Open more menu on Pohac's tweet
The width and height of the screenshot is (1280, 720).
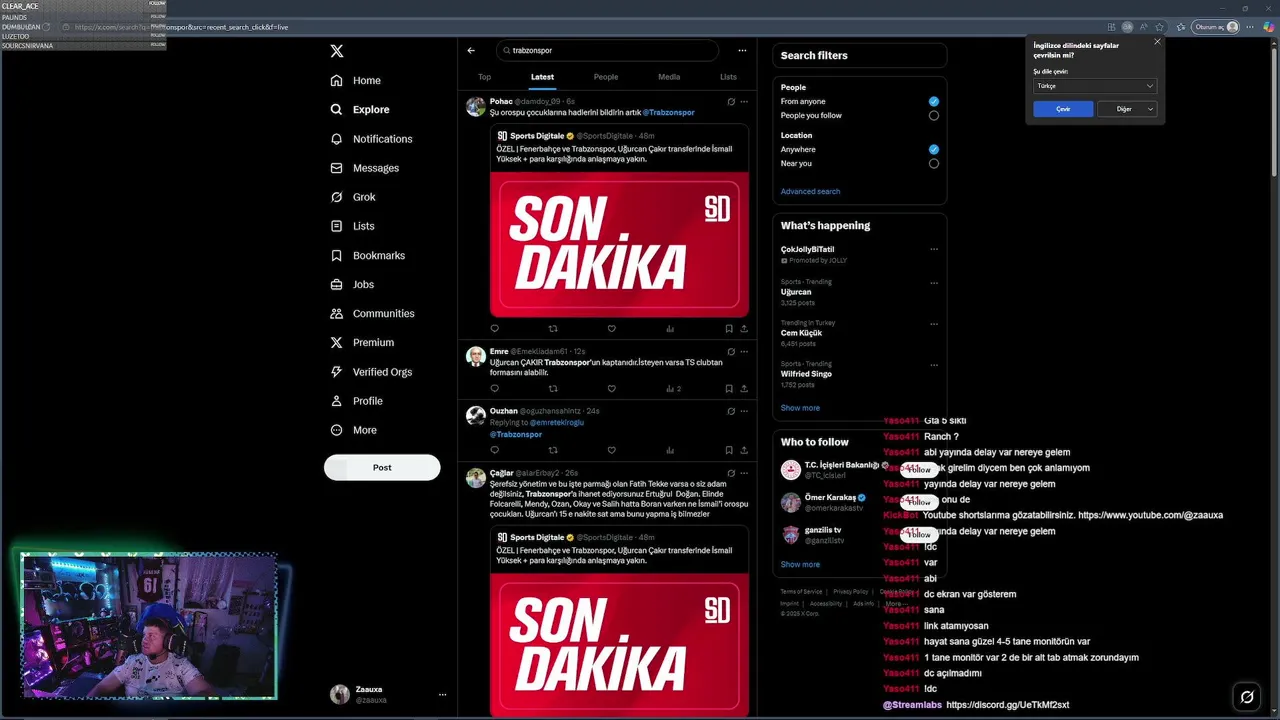pos(744,101)
